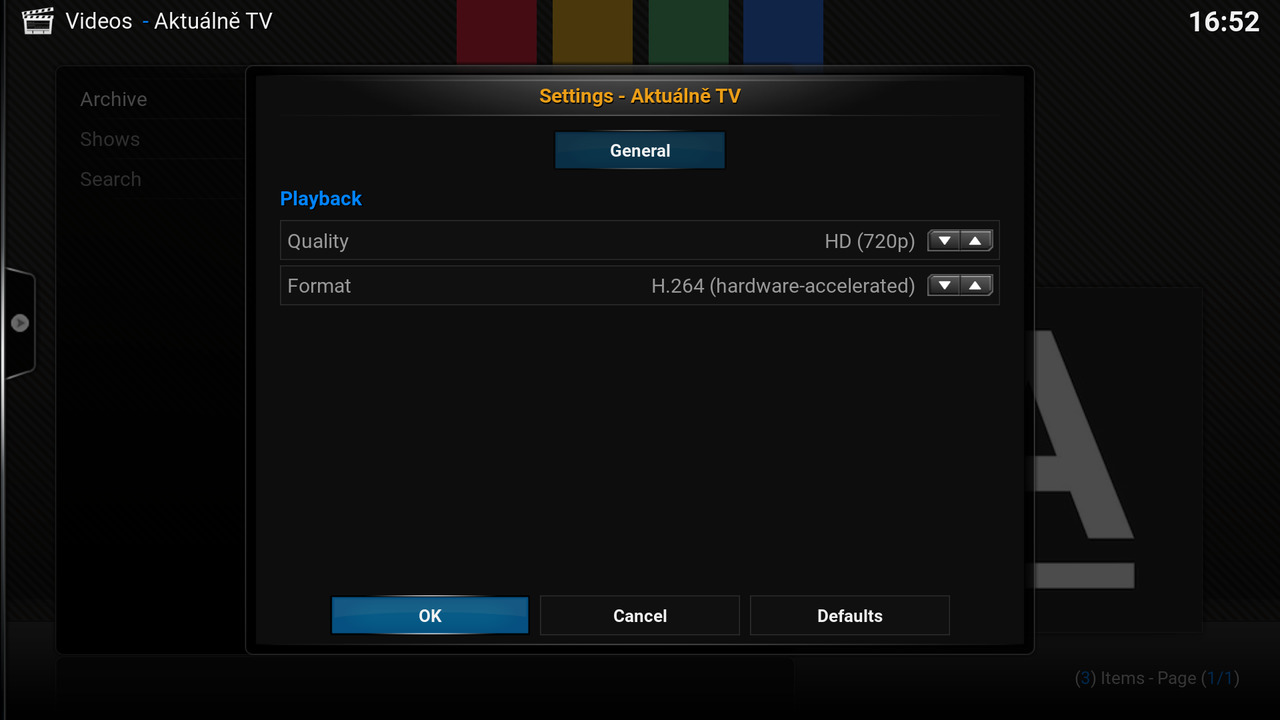
Task: Open the Shows list item
Action: click(x=110, y=139)
